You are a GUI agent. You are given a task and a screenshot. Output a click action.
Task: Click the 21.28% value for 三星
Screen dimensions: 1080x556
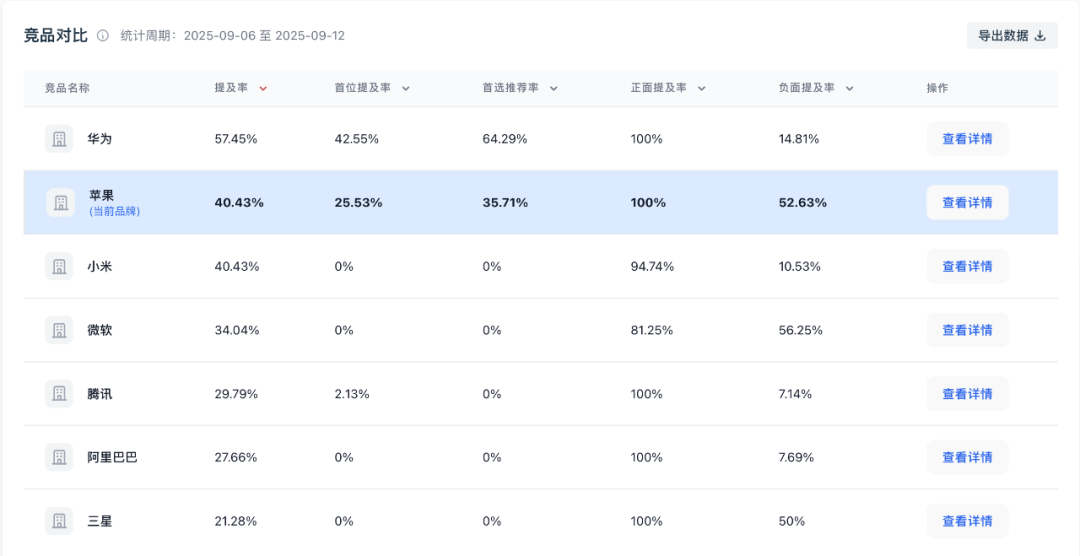236,522
